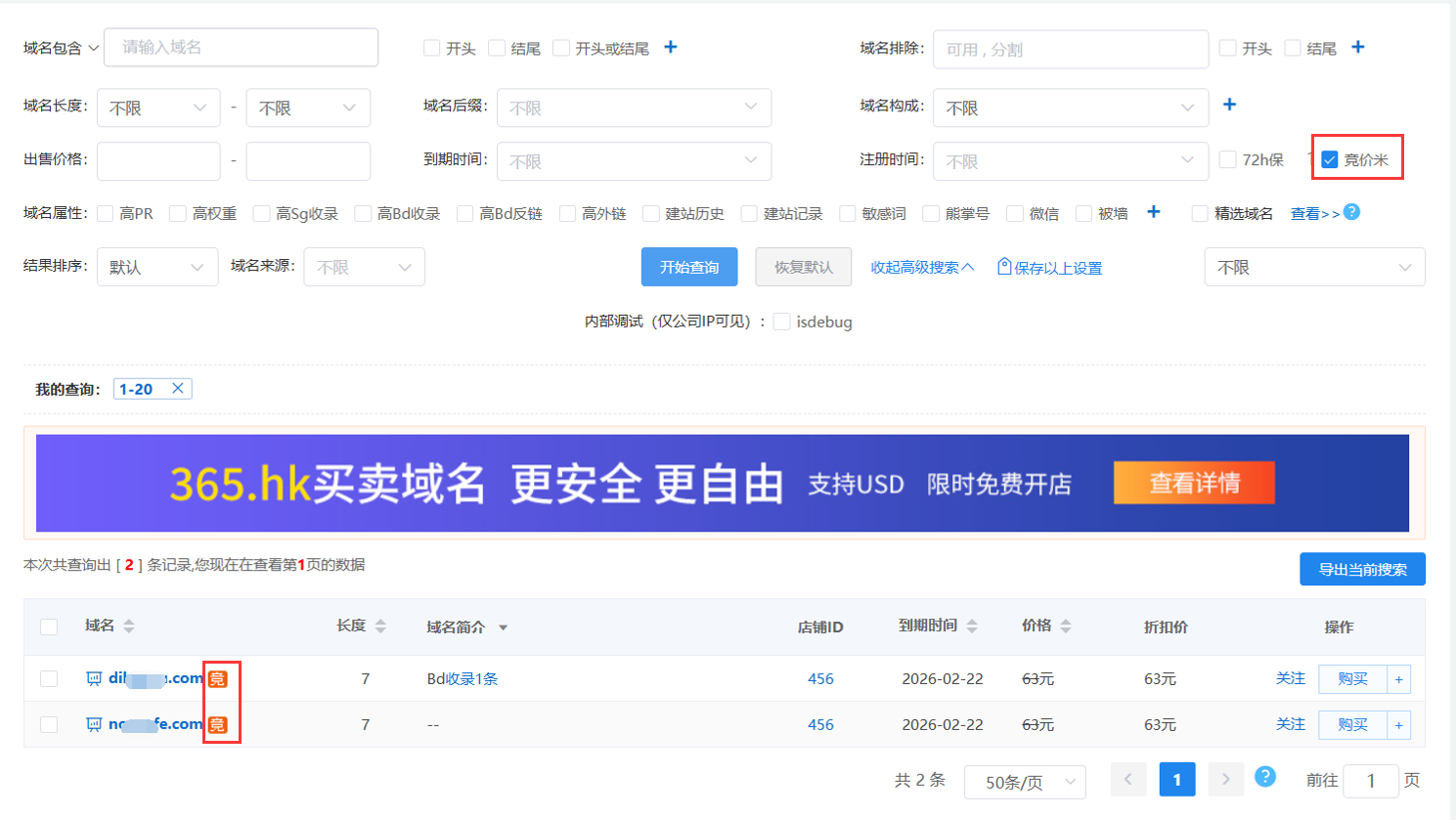Screen dimensions: 1456x820
Task: Click the 开始查询 button
Action: [689, 267]
